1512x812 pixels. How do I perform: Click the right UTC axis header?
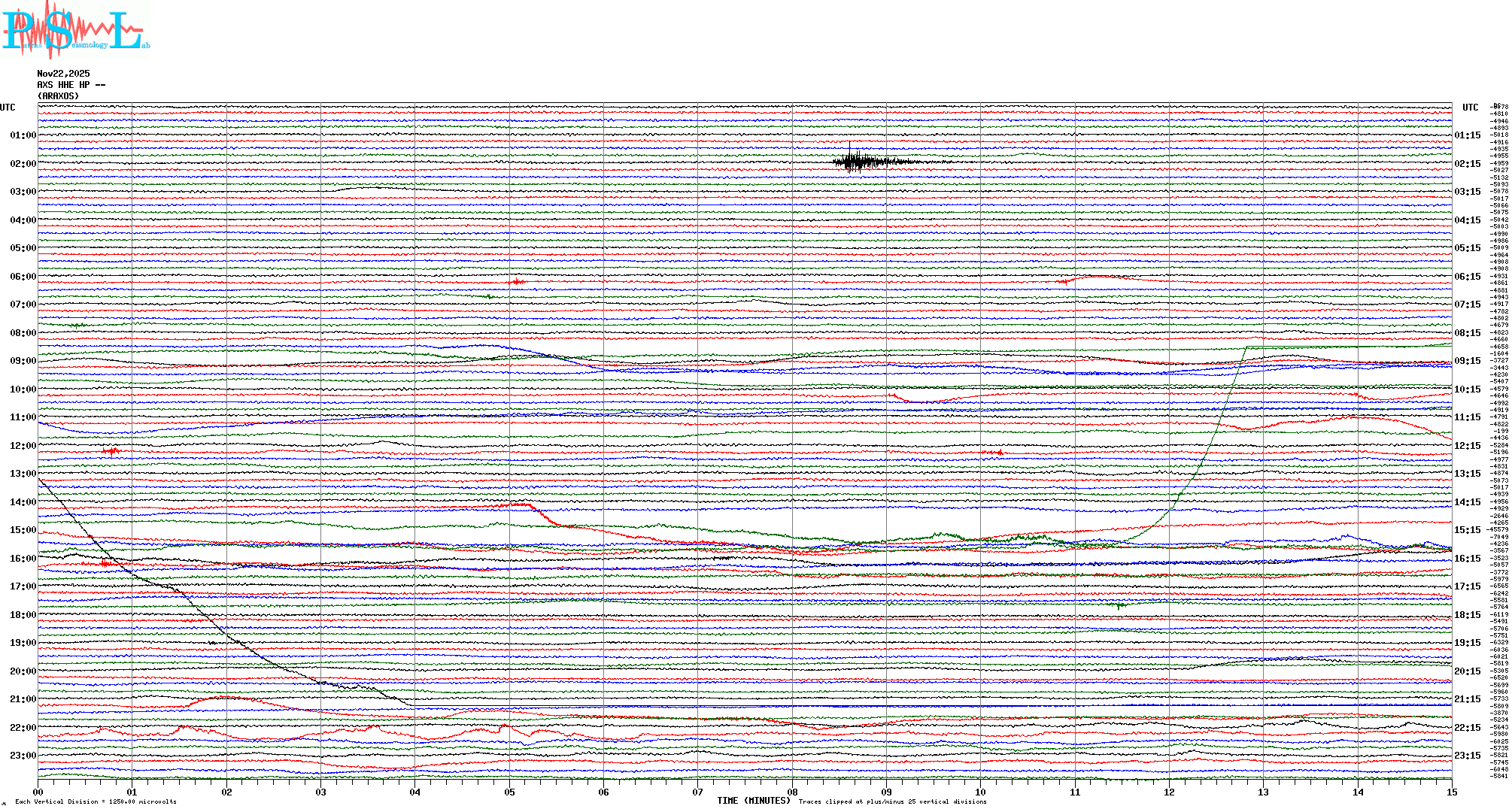coord(1470,108)
